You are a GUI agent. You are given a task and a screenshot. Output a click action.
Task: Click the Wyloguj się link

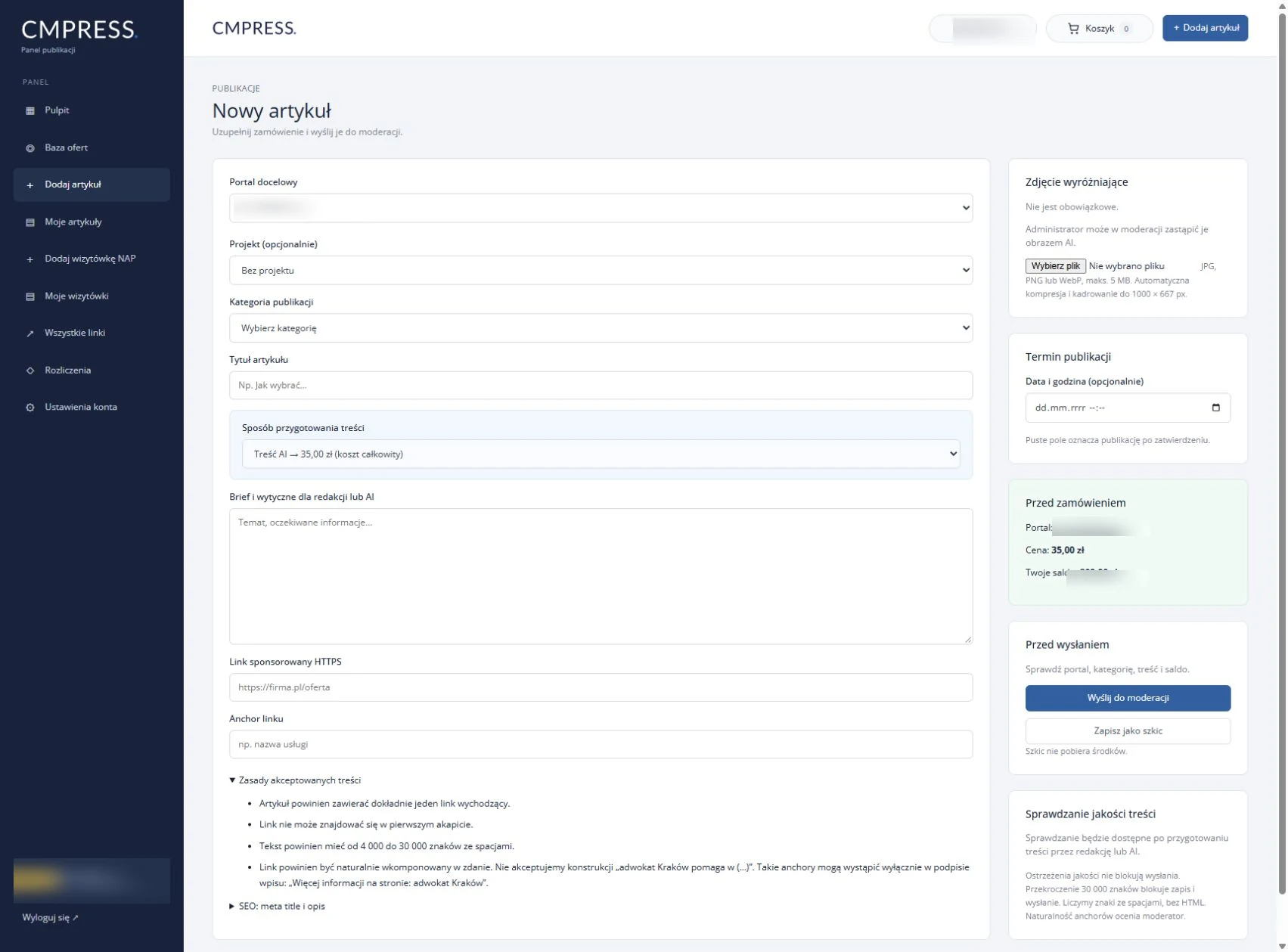point(50,917)
